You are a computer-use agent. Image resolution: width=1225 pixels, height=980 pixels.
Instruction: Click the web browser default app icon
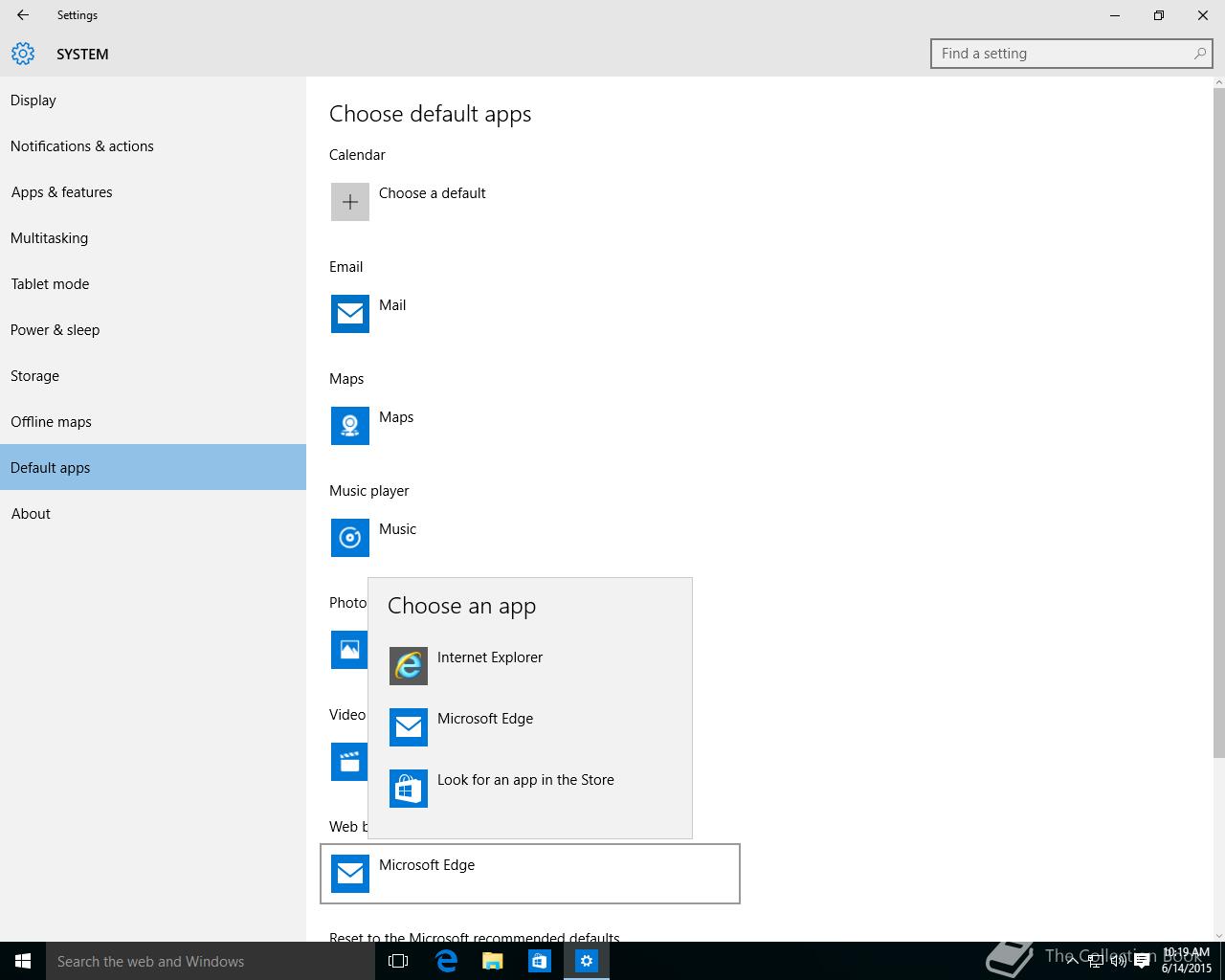point(350,874)
